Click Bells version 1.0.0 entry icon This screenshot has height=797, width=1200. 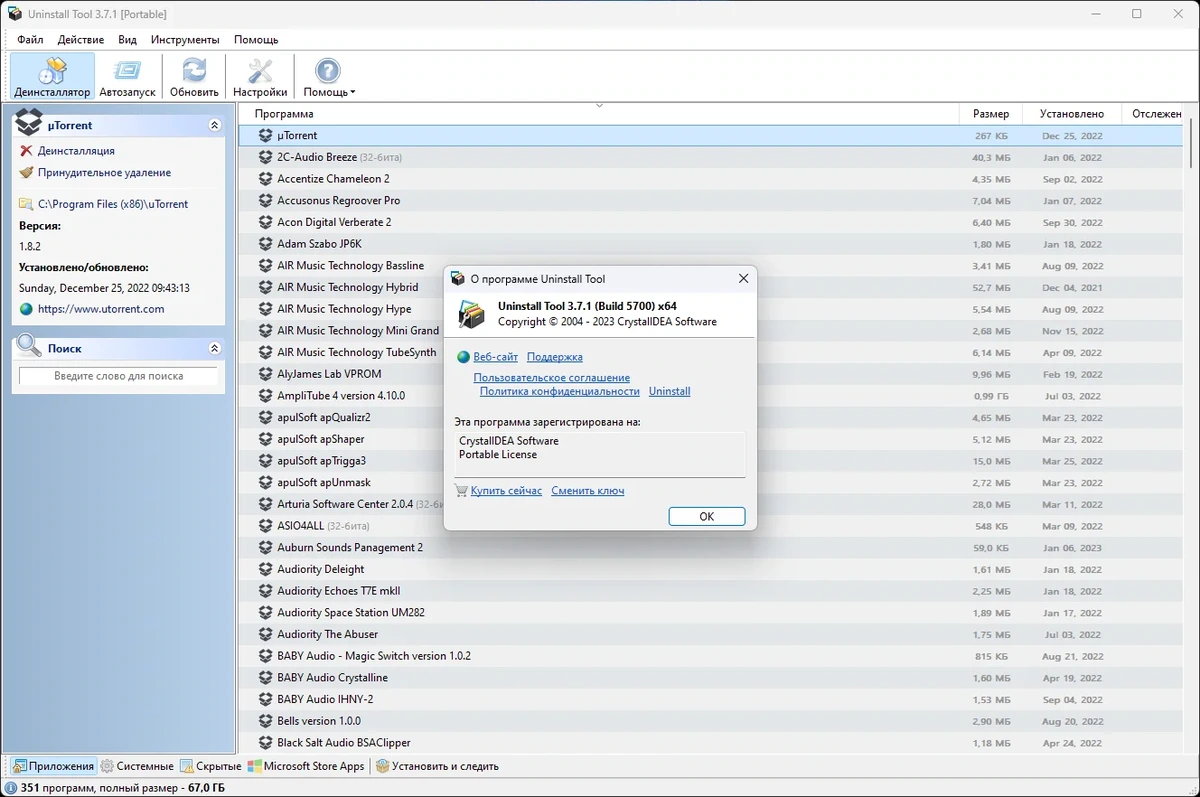point(265,721)
